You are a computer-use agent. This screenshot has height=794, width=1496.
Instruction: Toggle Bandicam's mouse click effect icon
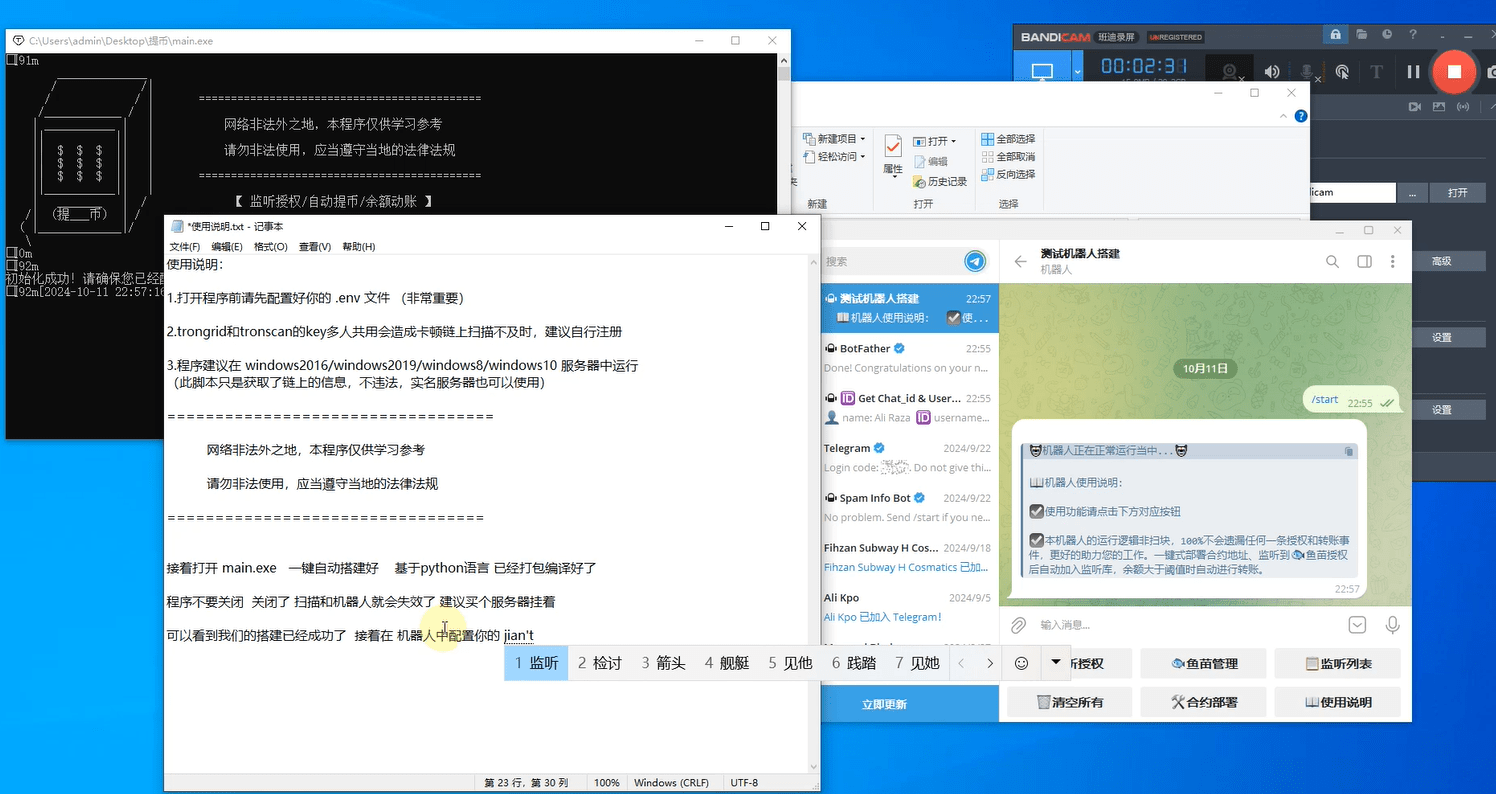(x=1342, y=72)
